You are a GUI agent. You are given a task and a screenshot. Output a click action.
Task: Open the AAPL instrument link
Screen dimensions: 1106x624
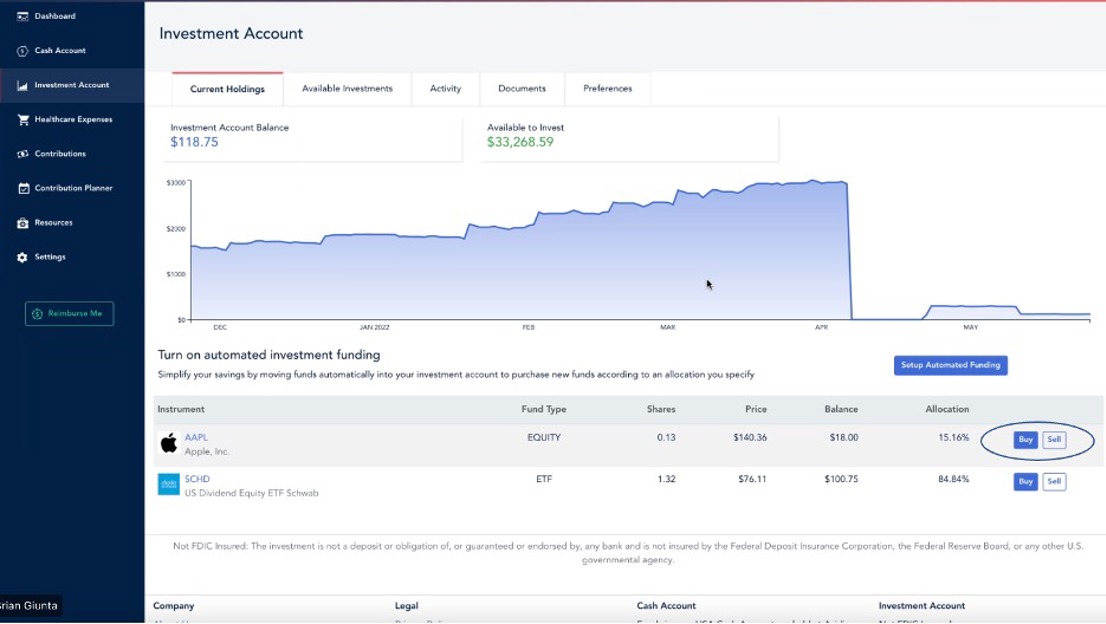[196, 437]
